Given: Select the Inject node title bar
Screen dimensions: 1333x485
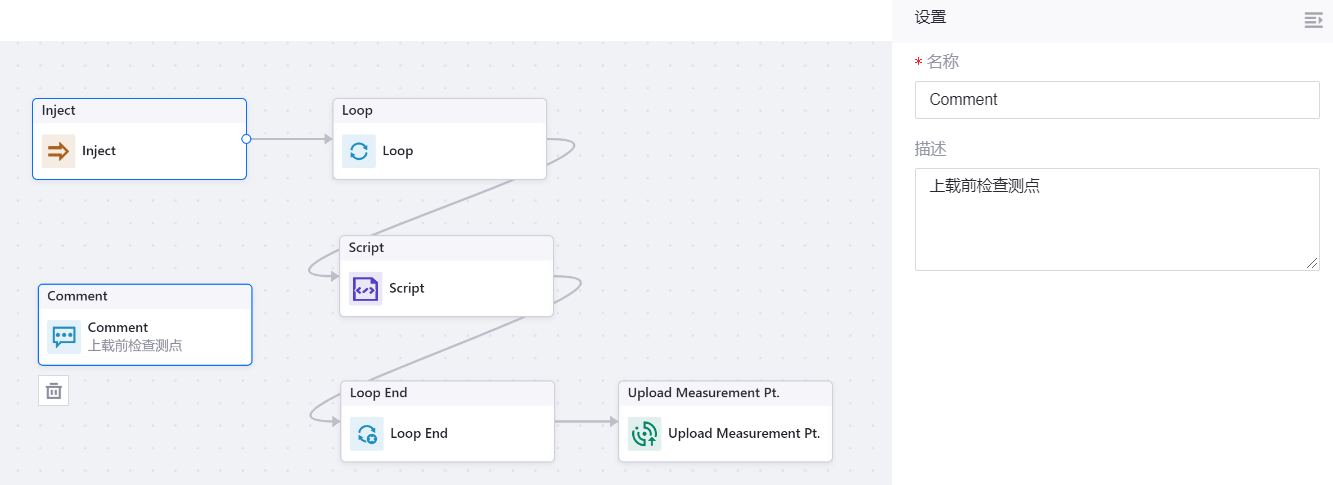Looking at the screenshot, I should (x=139, y=111).
